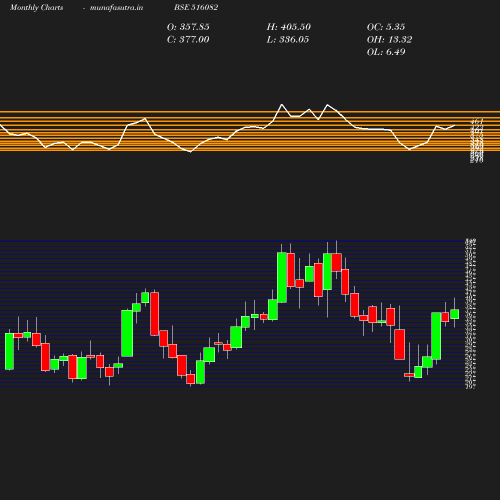Click the 'Monthly Charts' title text

click(x=37, y=8)
